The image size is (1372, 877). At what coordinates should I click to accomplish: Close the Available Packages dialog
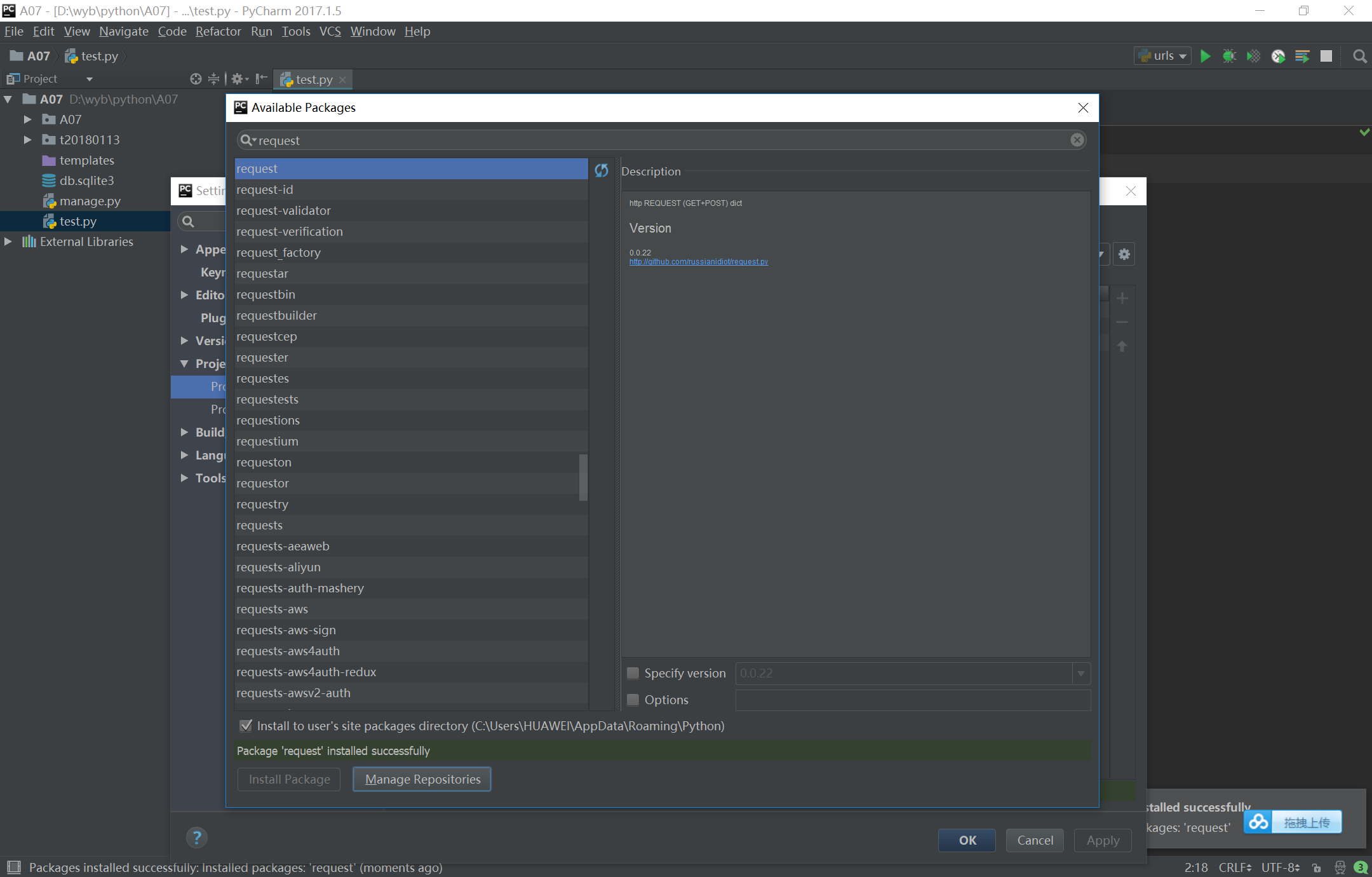point(1083,107)
